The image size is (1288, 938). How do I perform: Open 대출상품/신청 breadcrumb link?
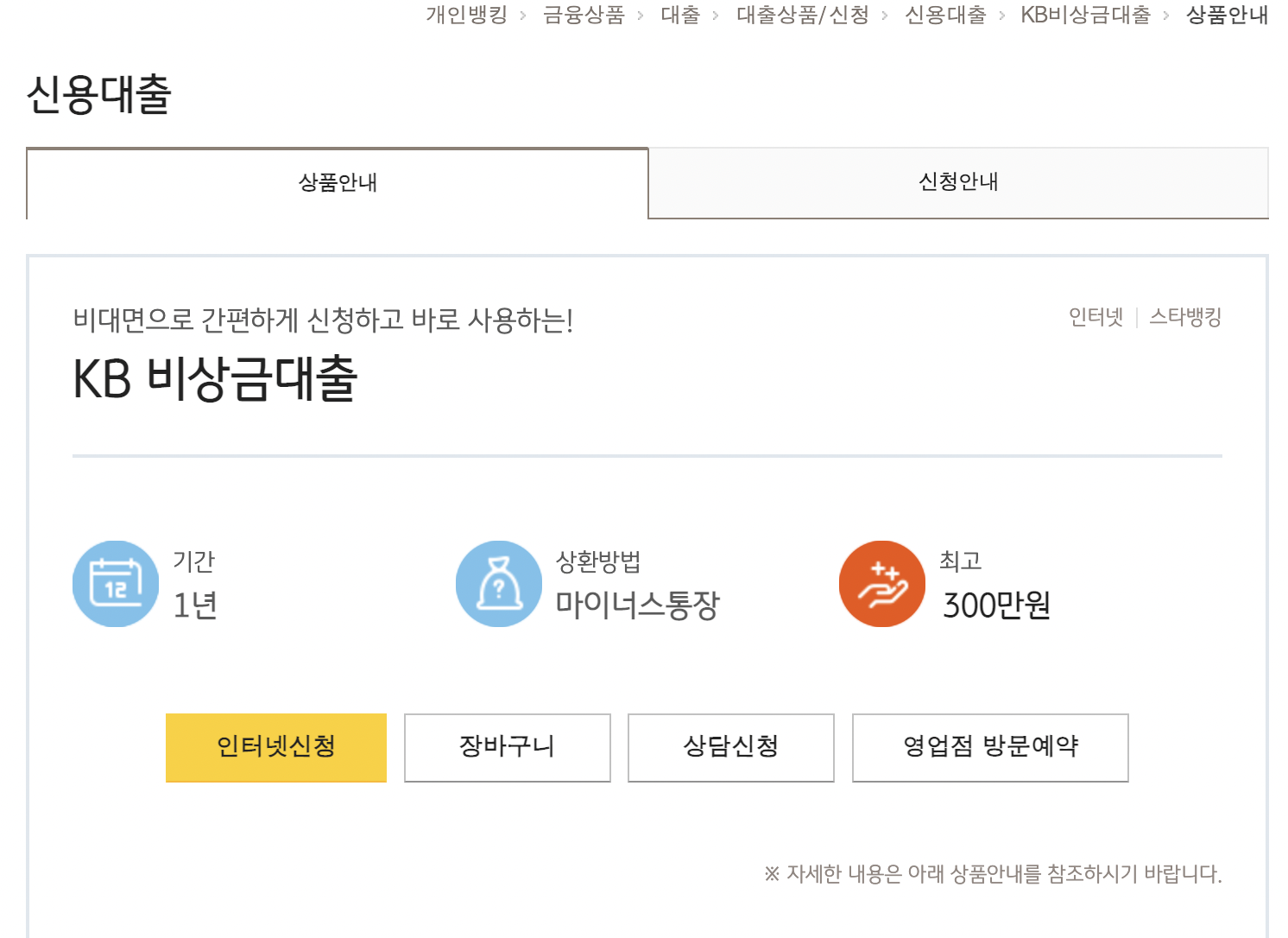click(x=803, y=15)
